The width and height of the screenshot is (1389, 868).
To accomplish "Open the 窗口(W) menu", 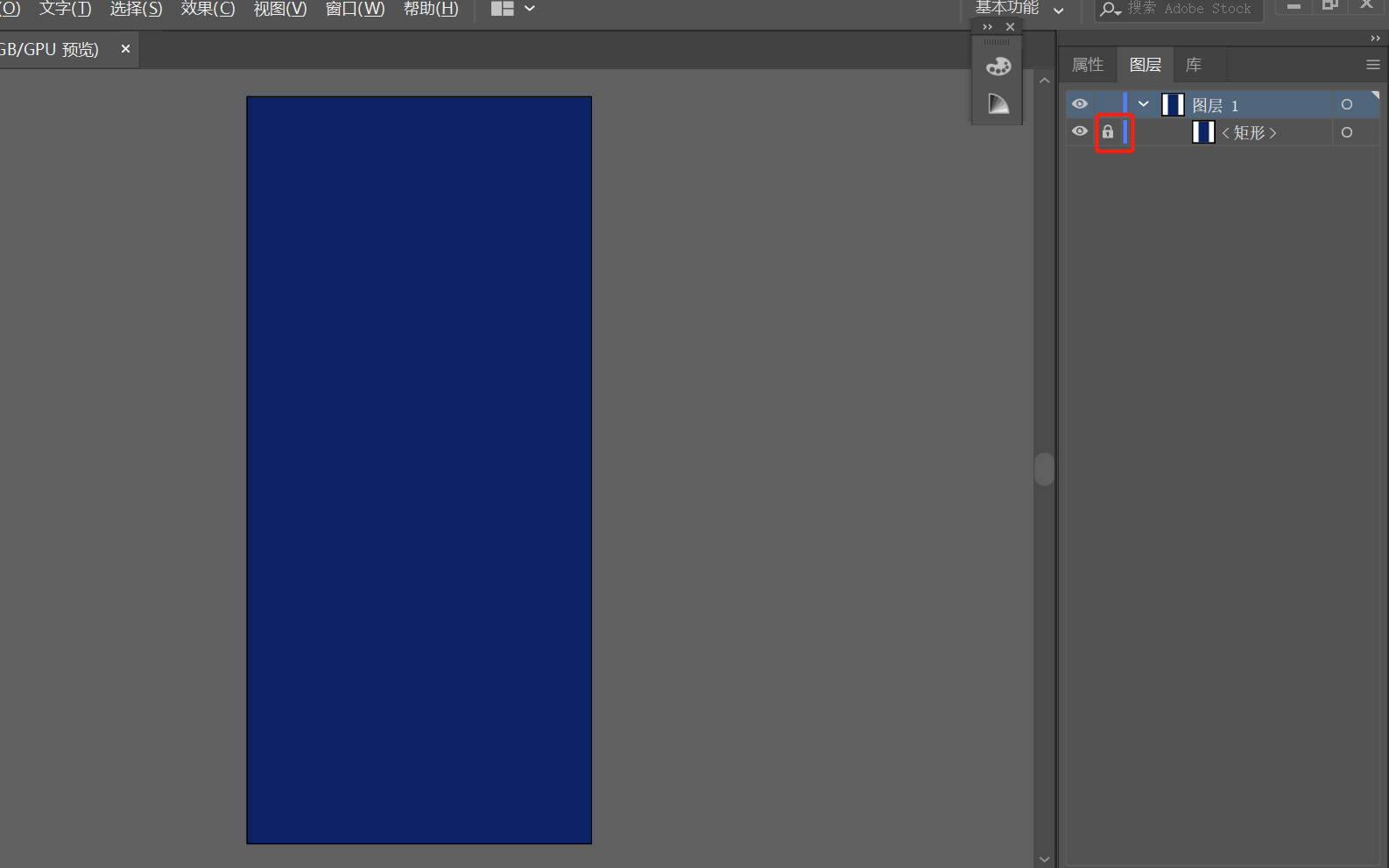I will pos(355,9).
